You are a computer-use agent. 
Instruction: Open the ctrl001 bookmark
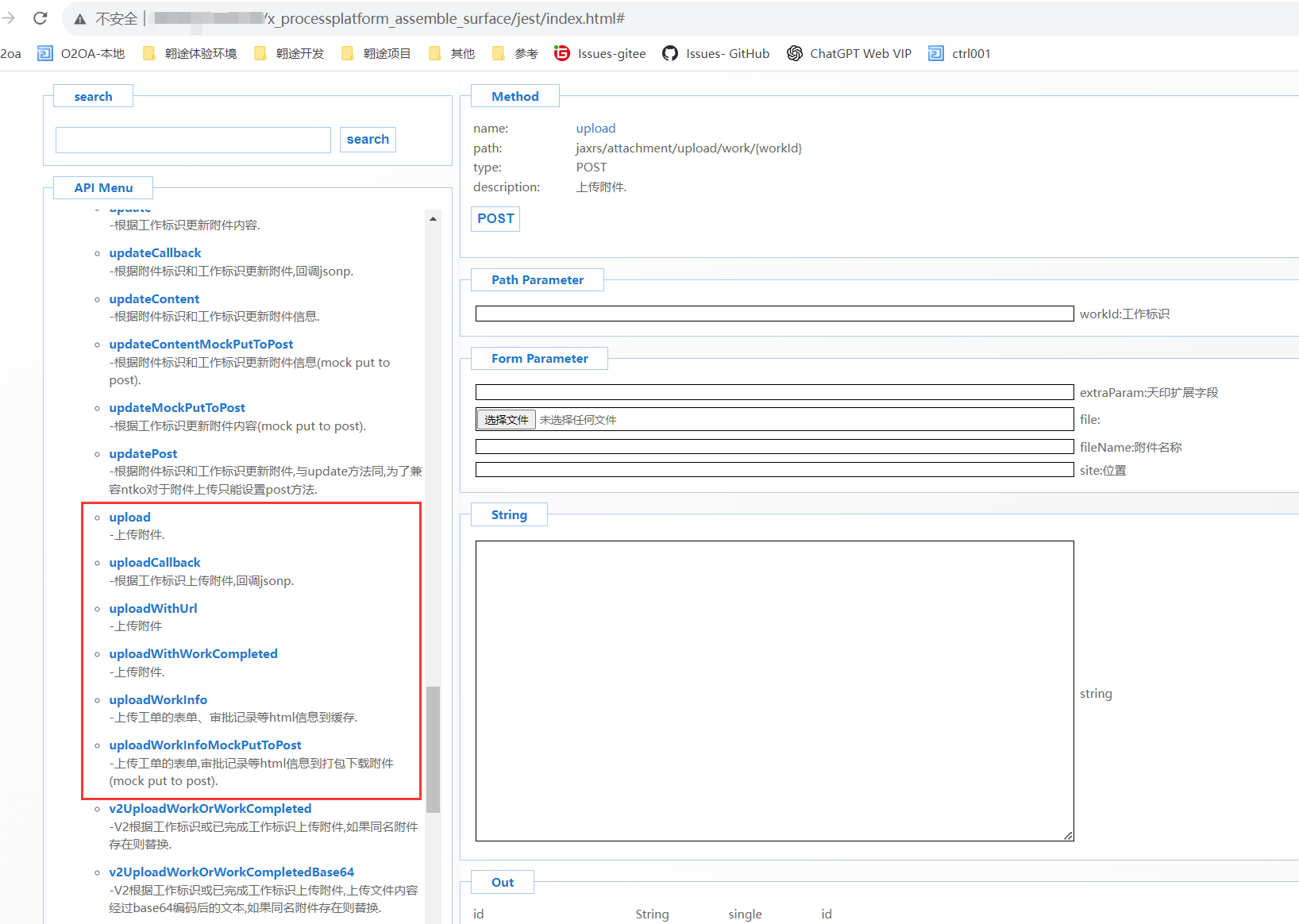tap(959, 53)
